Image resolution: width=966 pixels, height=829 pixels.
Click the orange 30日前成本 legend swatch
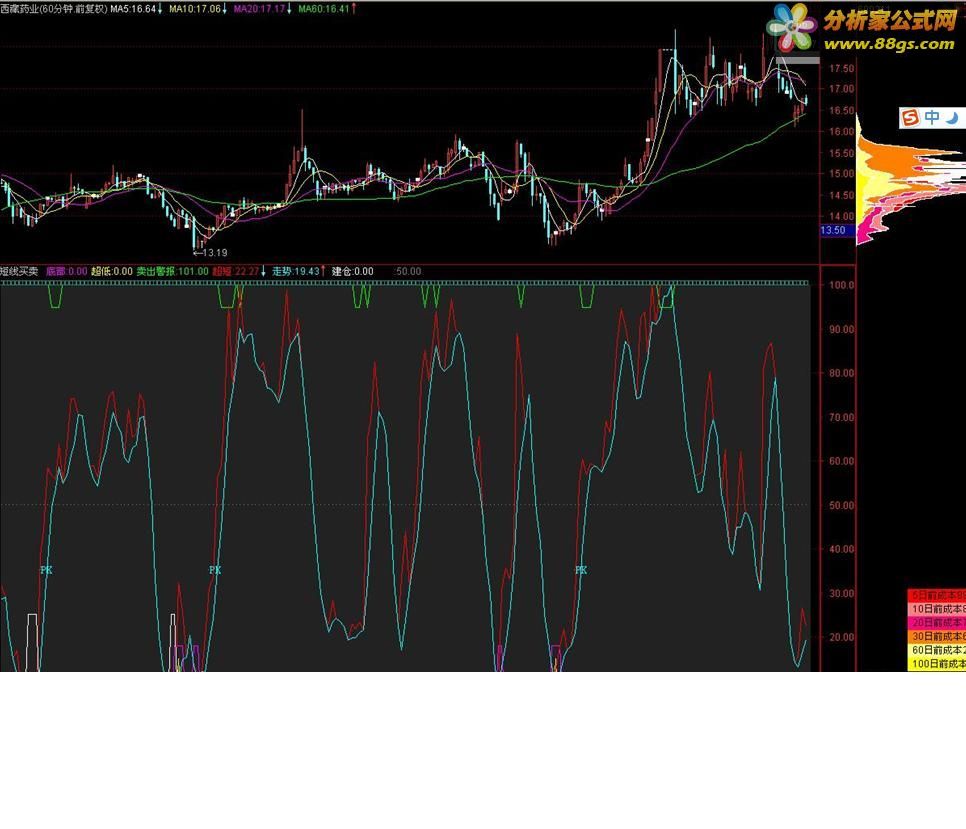936,636
